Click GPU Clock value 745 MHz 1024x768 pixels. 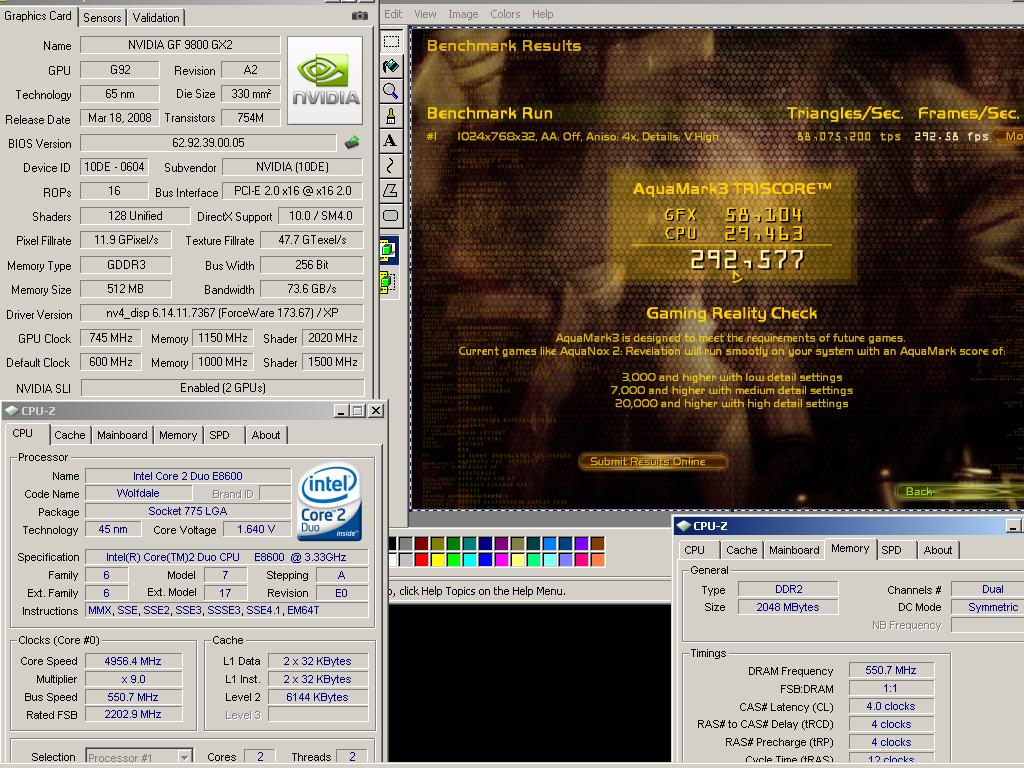pyautogui.click(x=111, y=338)
